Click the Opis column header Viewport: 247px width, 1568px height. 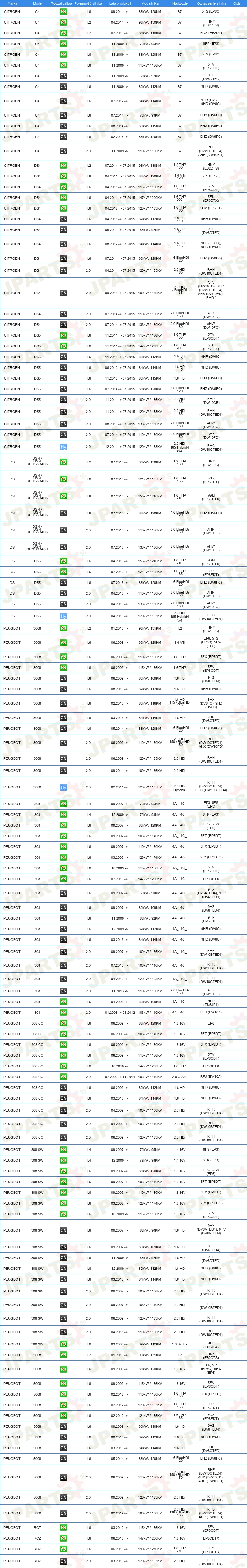point(237,3)
